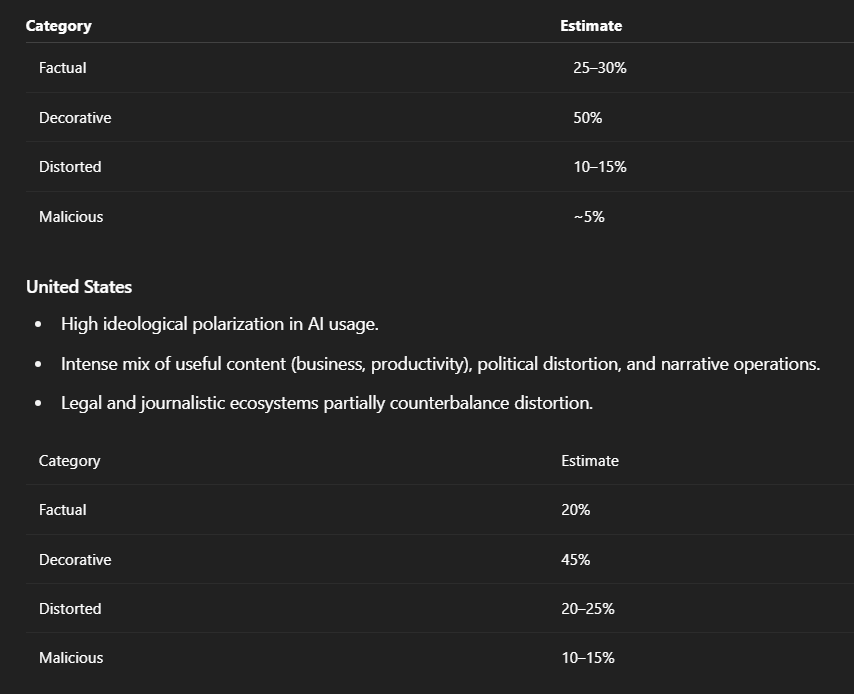Select the ~5% Malicious estimate cell
This screenshot has height=694, width=854.
pyautogui.click(x=589, y=217)
